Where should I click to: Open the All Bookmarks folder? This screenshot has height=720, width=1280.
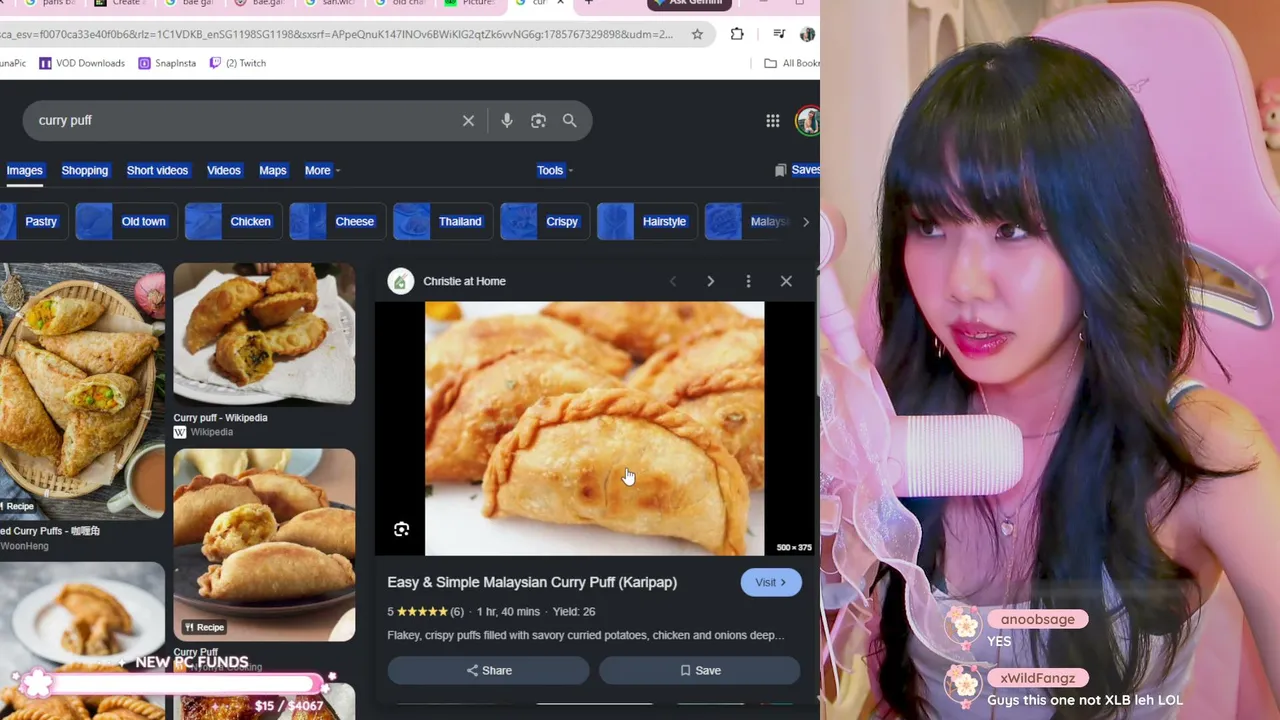tap(792, 63)
